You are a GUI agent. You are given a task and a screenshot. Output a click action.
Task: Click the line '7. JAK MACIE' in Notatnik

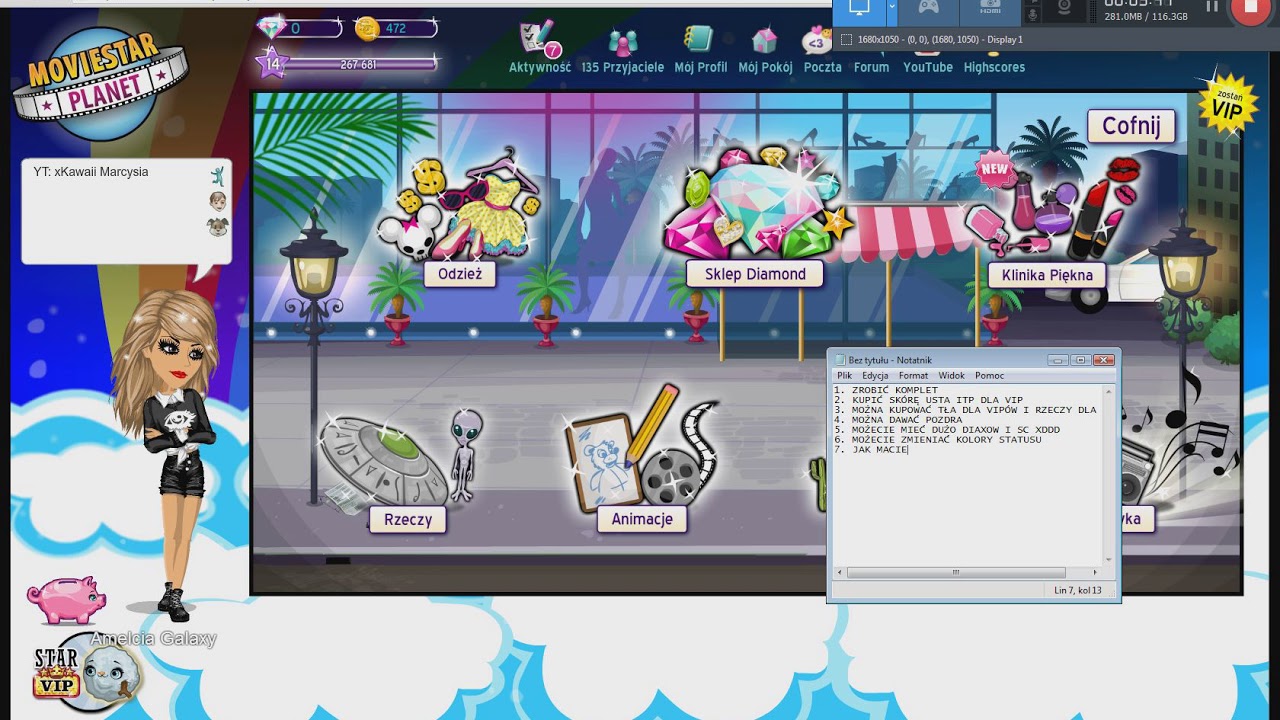871,450
